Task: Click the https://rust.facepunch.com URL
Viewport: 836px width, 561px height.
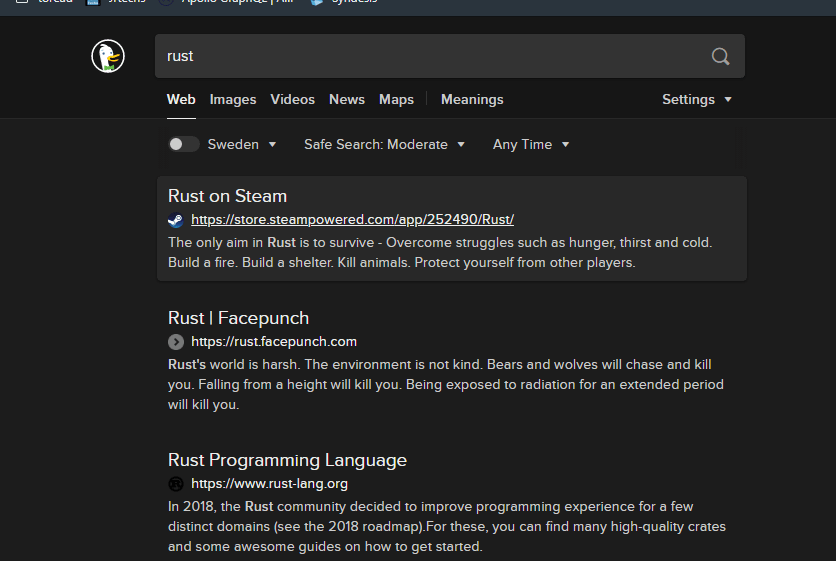Action: pos(274,342)
